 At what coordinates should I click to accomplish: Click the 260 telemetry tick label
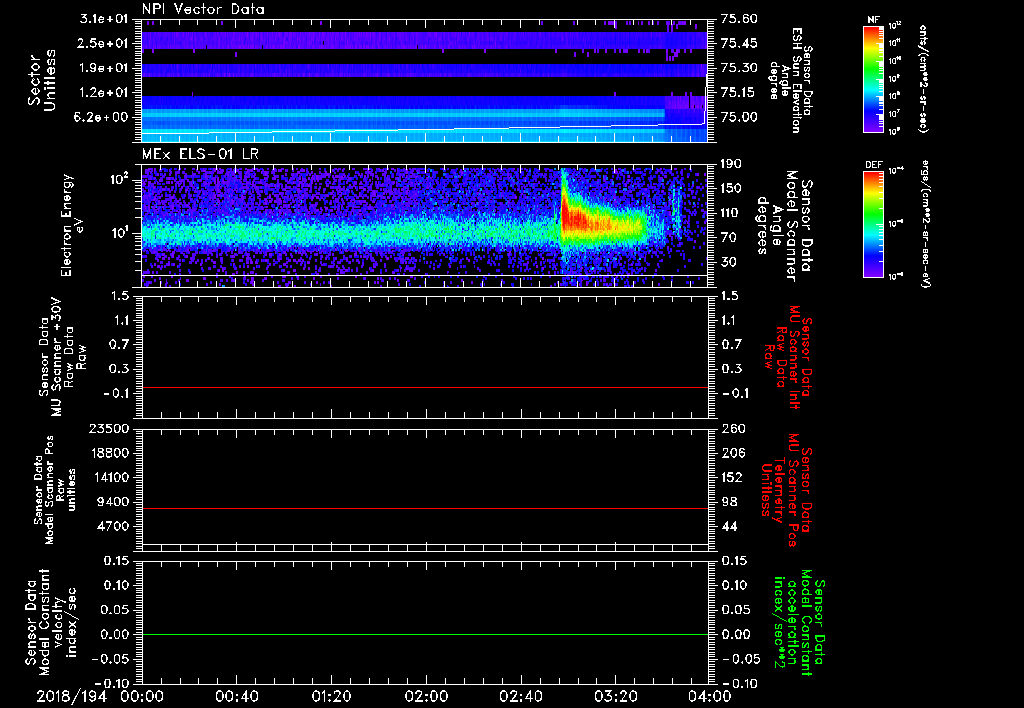pos(733,428)
